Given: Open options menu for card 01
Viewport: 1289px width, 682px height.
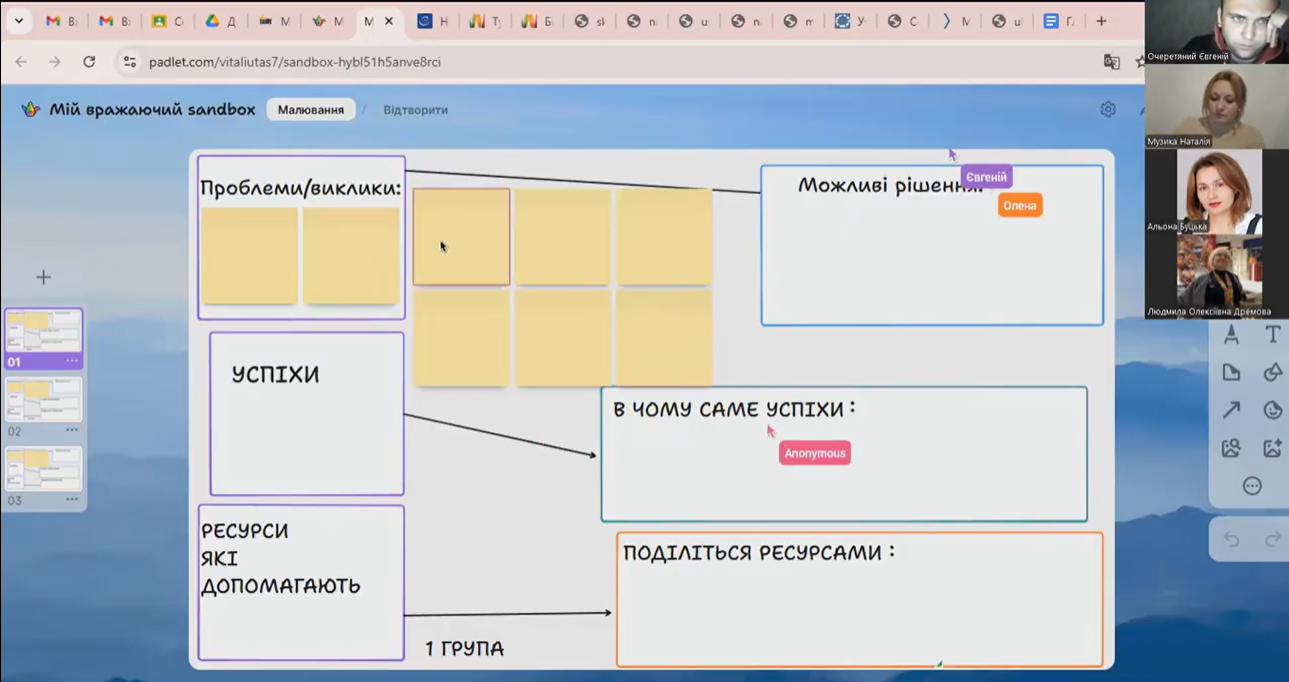Looking at the screenshot, I should [x=72, y=361].
